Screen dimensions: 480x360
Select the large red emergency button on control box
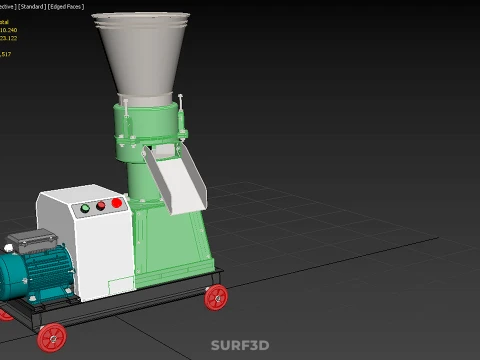click(116, 203)
